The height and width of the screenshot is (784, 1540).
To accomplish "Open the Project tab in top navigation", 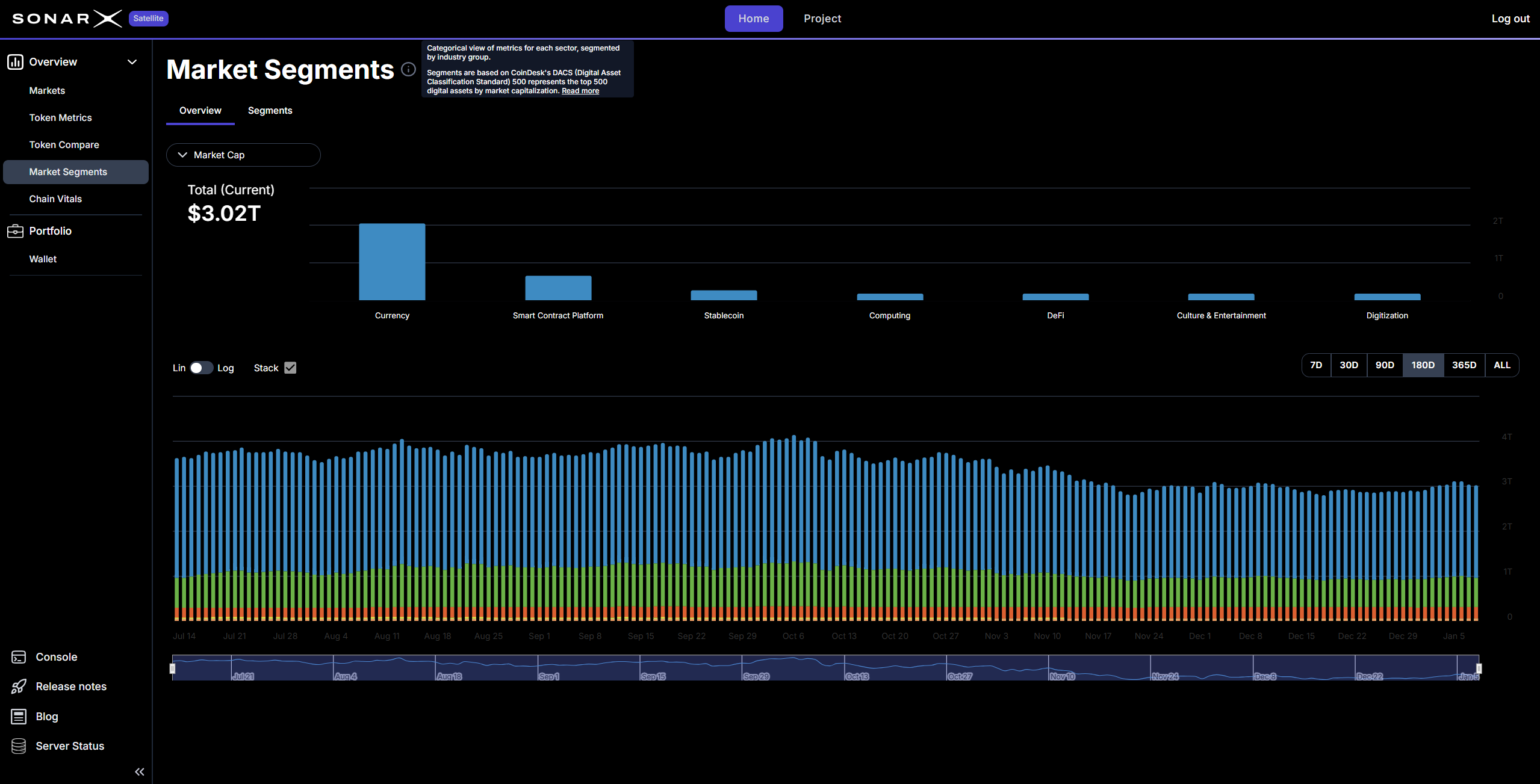I will [x=822, y=19].
